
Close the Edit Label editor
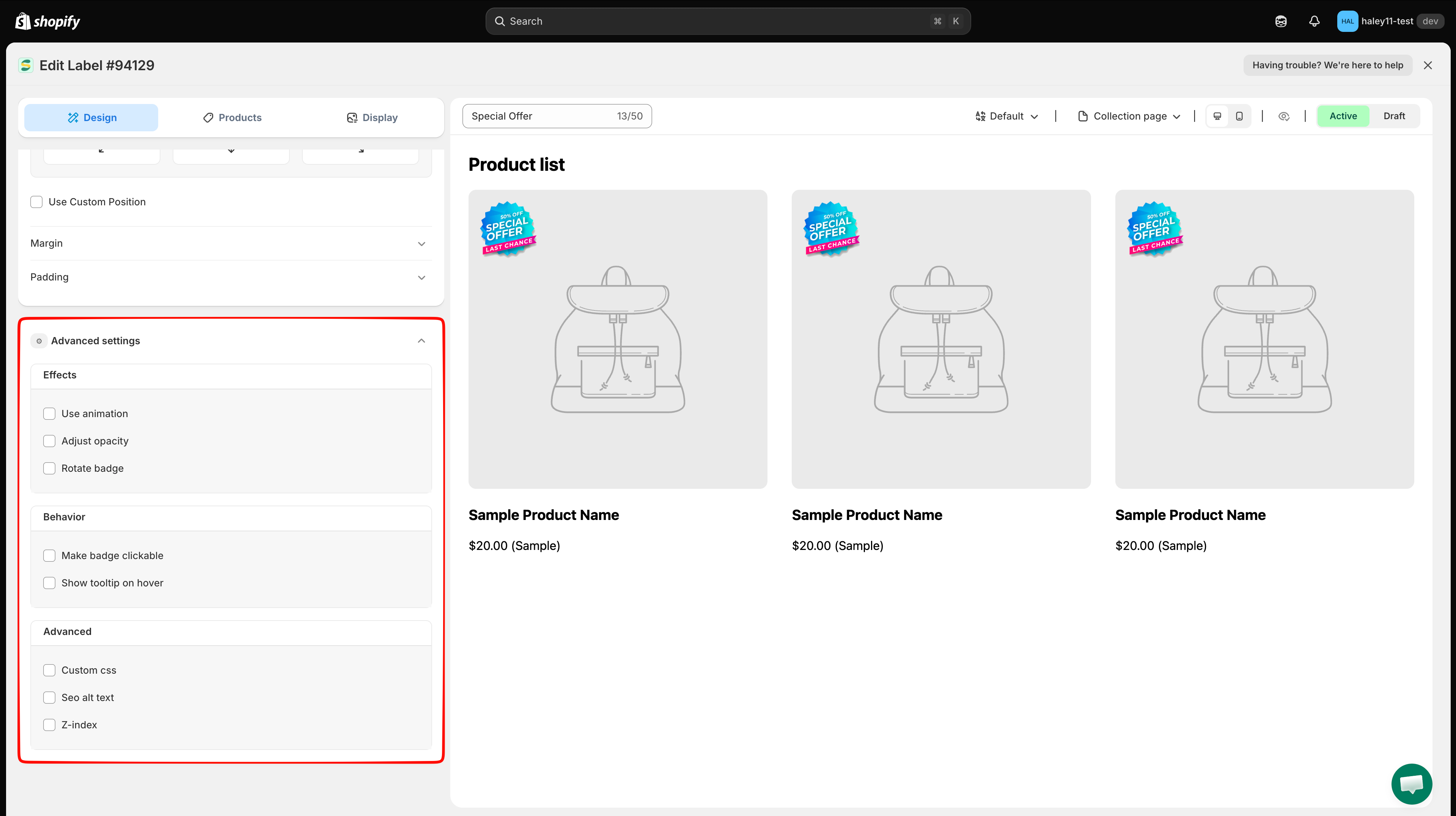[x=1428, y=65]
